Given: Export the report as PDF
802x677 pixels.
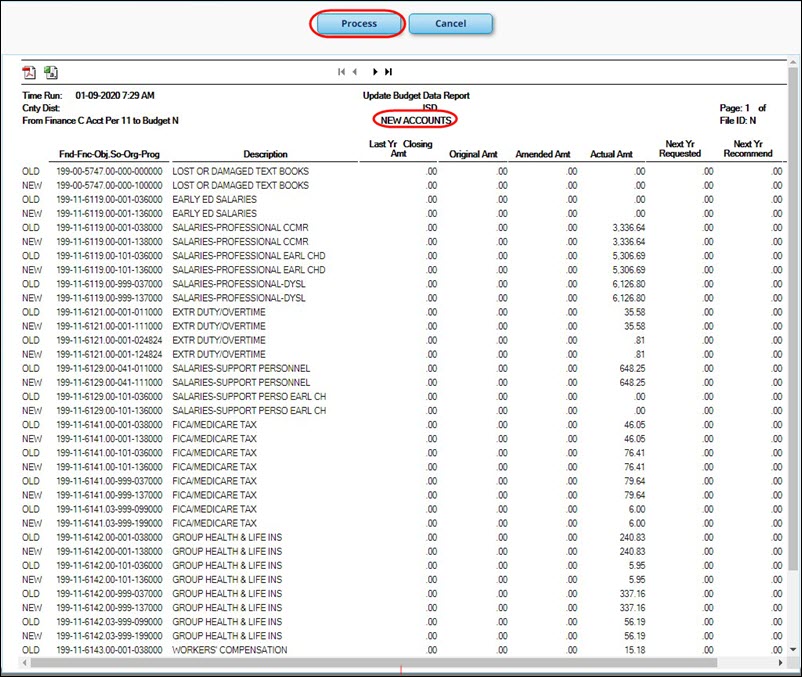Looking at the screenshot, I should [x=30, y=72].
